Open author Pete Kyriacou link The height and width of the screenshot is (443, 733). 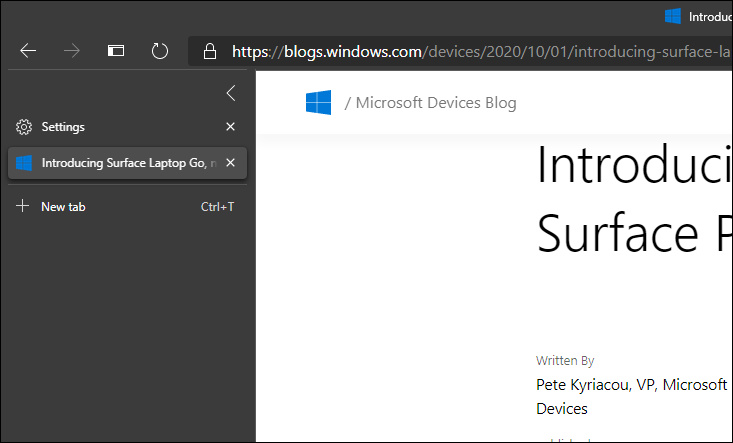(632, 396)
